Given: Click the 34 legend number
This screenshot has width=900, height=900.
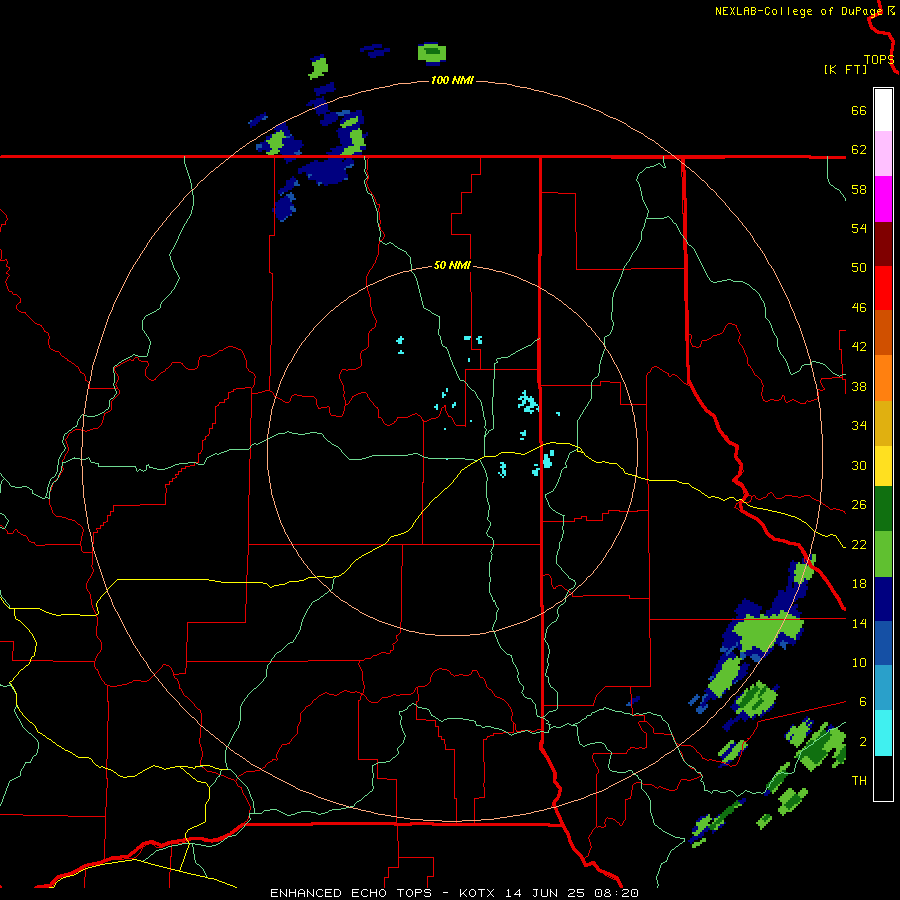Looking at the screenshot, I should (859, 426).
